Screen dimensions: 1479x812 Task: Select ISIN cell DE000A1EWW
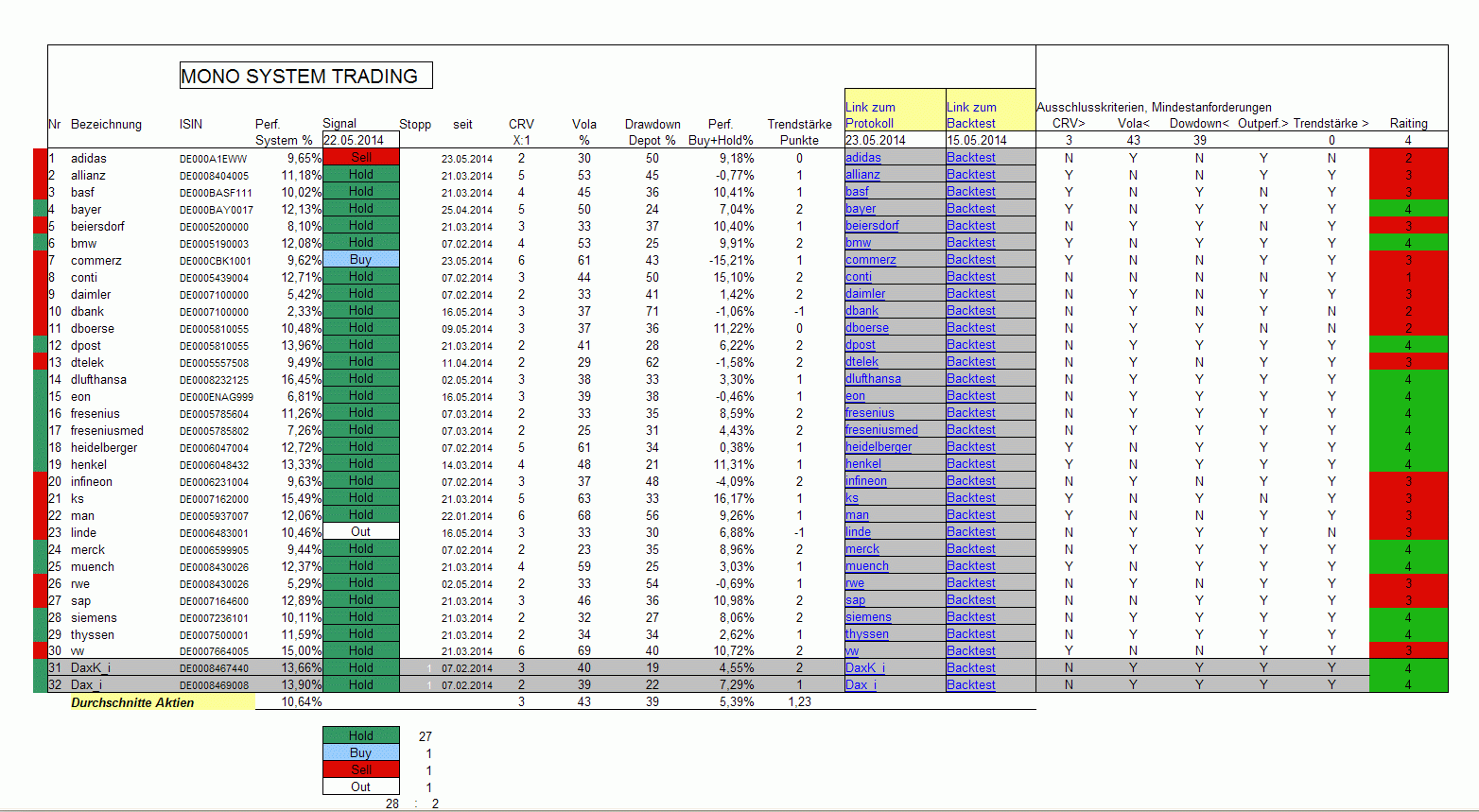(x=213, y=159)
